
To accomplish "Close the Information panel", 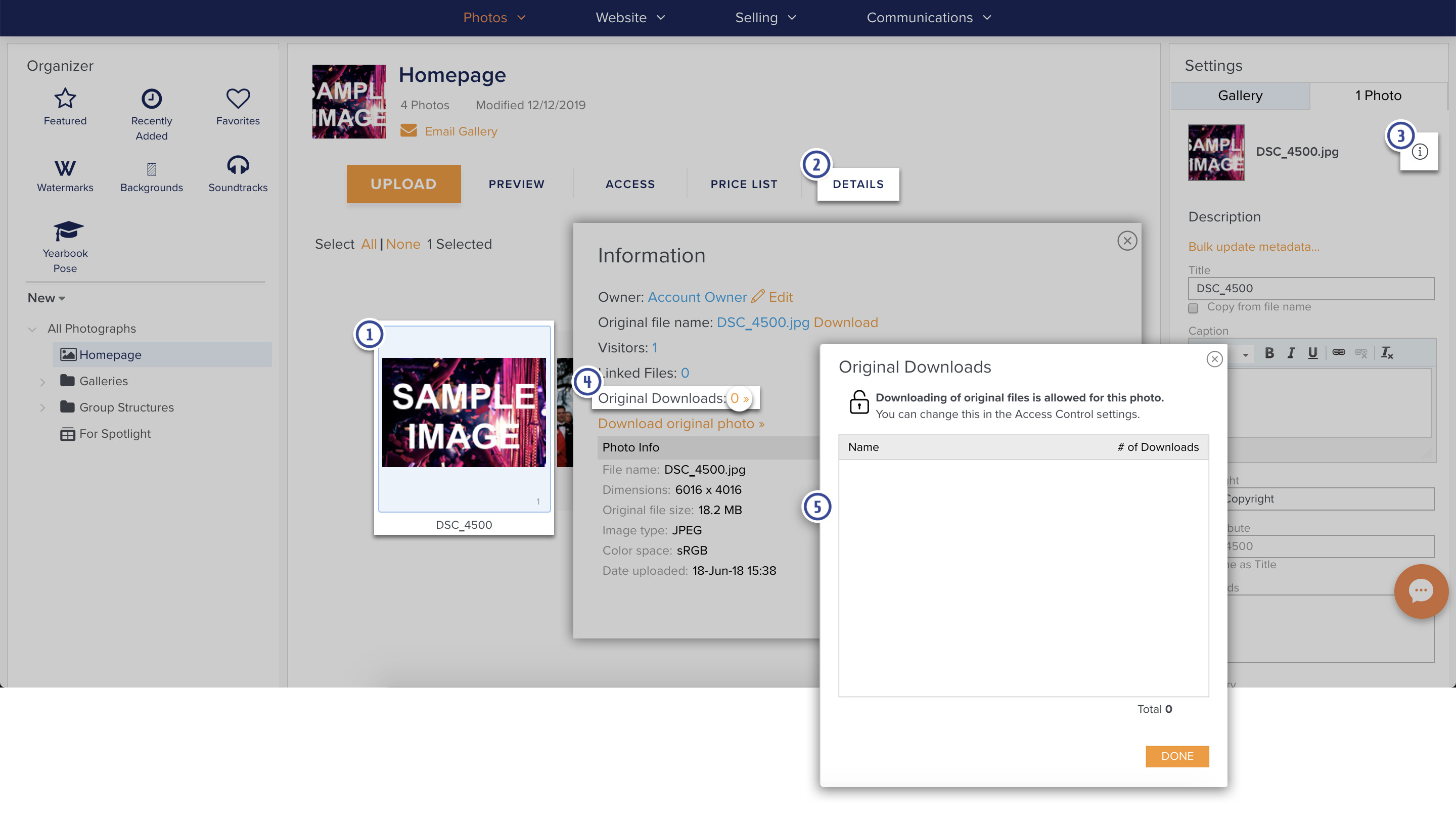I will (x=1127, y=241).
